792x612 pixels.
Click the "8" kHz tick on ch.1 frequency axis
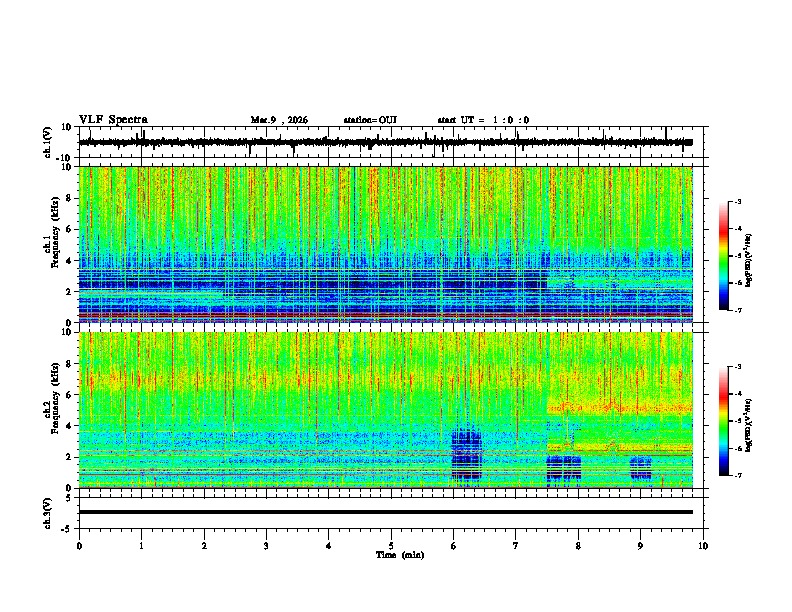(x=69, y=198)
